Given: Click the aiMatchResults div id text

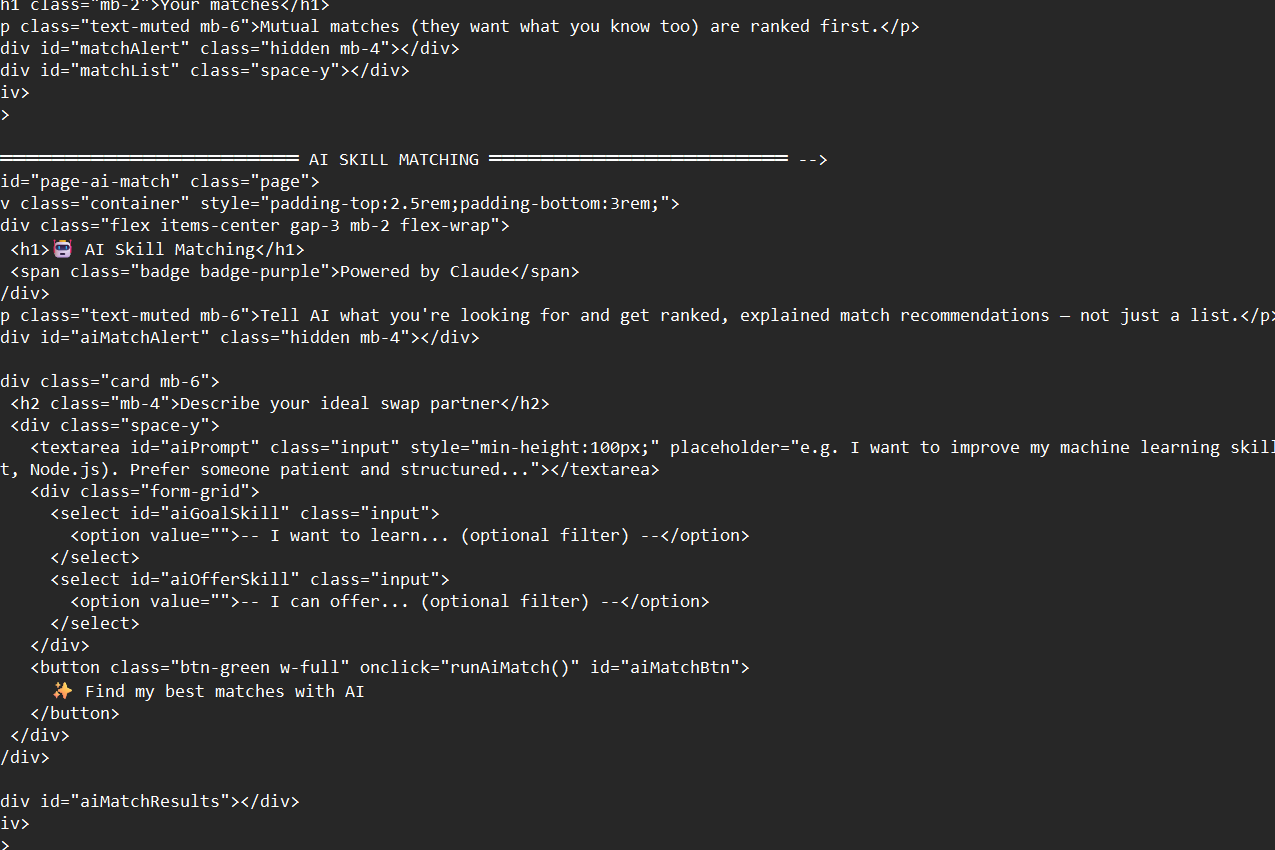Looking at the screenshot, I should click(x=150, y=801).
